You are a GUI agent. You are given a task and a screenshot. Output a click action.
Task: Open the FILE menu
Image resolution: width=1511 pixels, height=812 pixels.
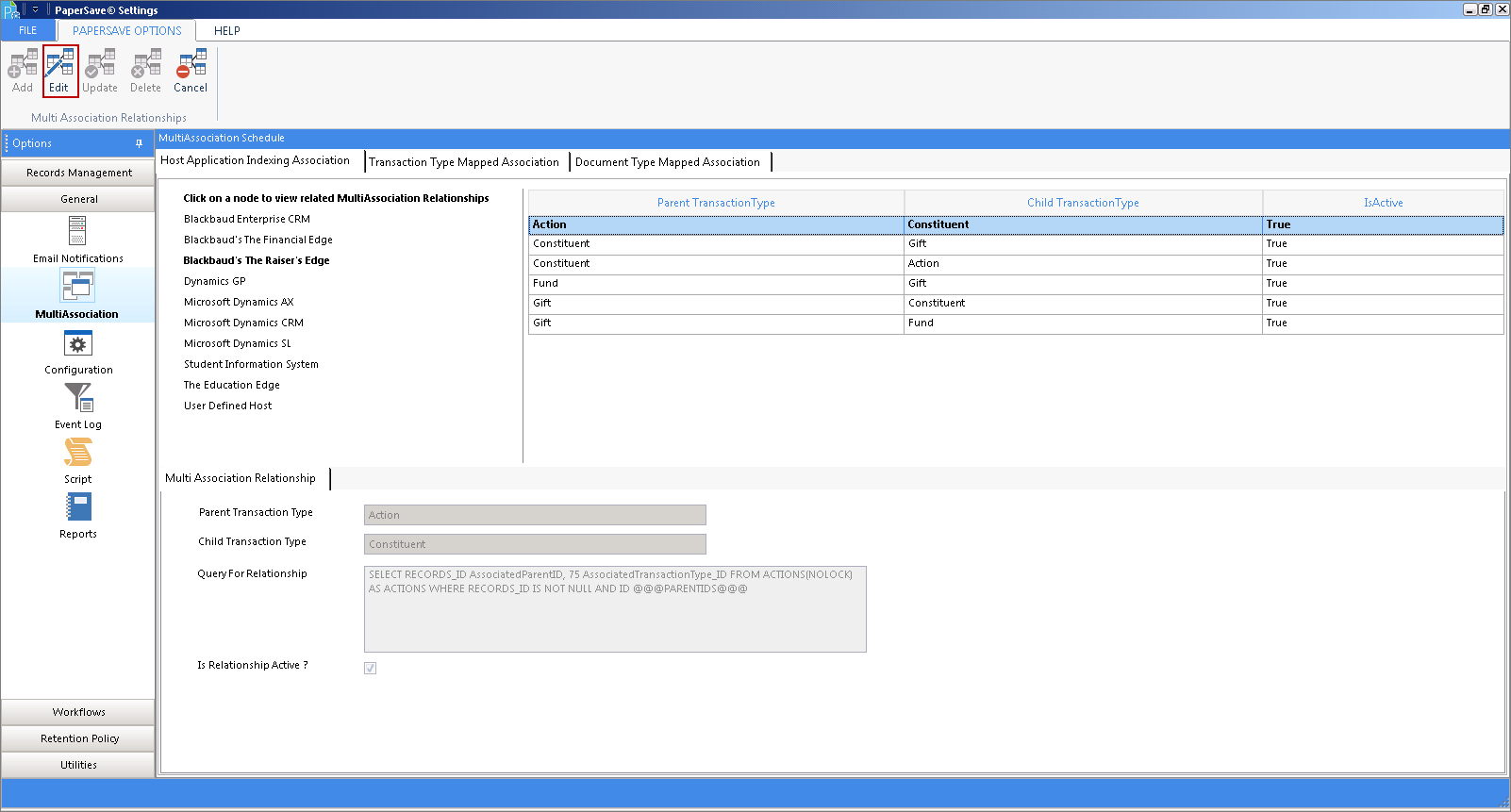pyautogui.click(x=28, y=30)
